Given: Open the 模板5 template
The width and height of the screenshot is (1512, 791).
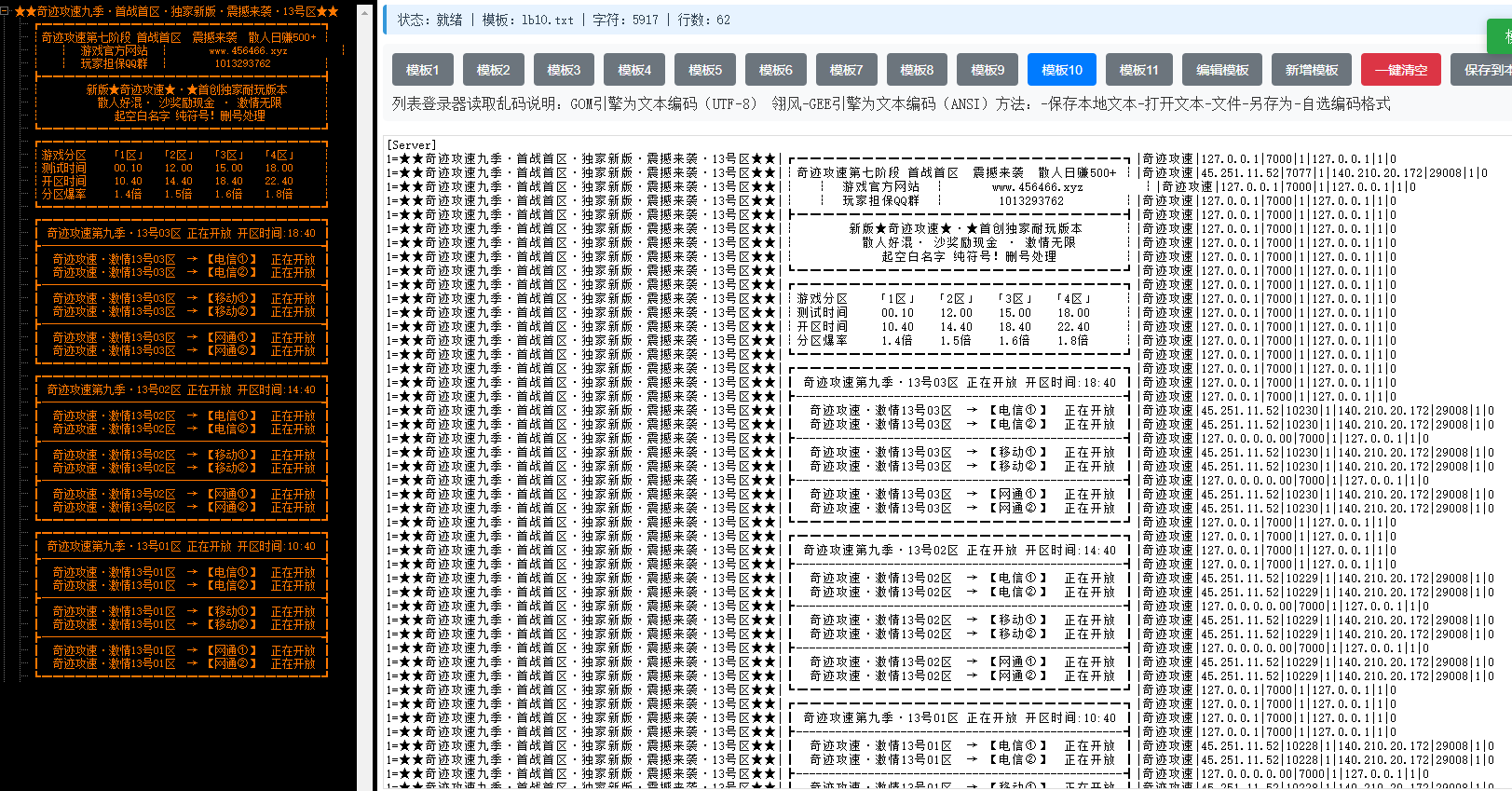Looking at the screenshot, I should (705, 70).
